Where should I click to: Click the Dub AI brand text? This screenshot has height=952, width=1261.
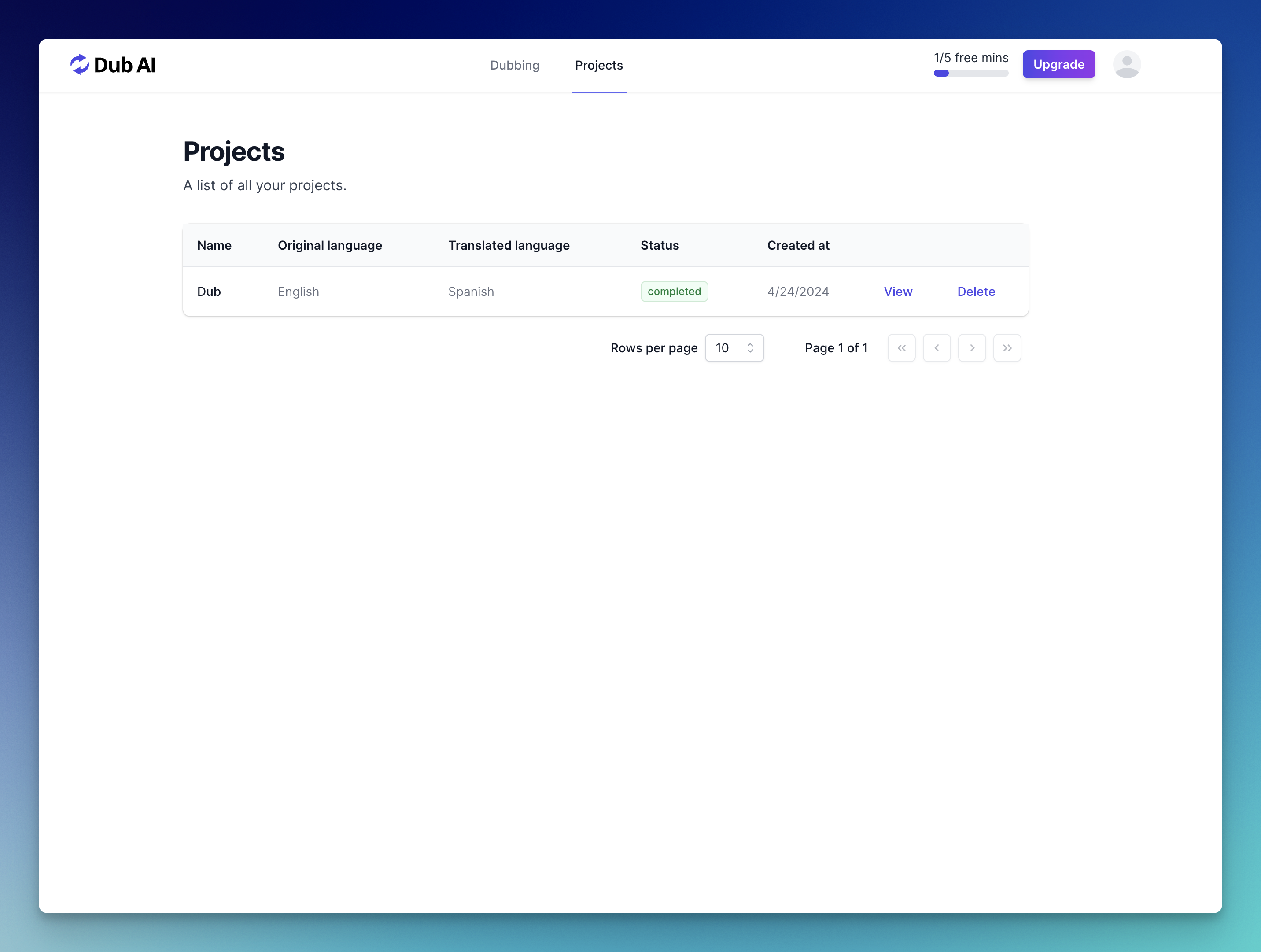pos(125,66)
